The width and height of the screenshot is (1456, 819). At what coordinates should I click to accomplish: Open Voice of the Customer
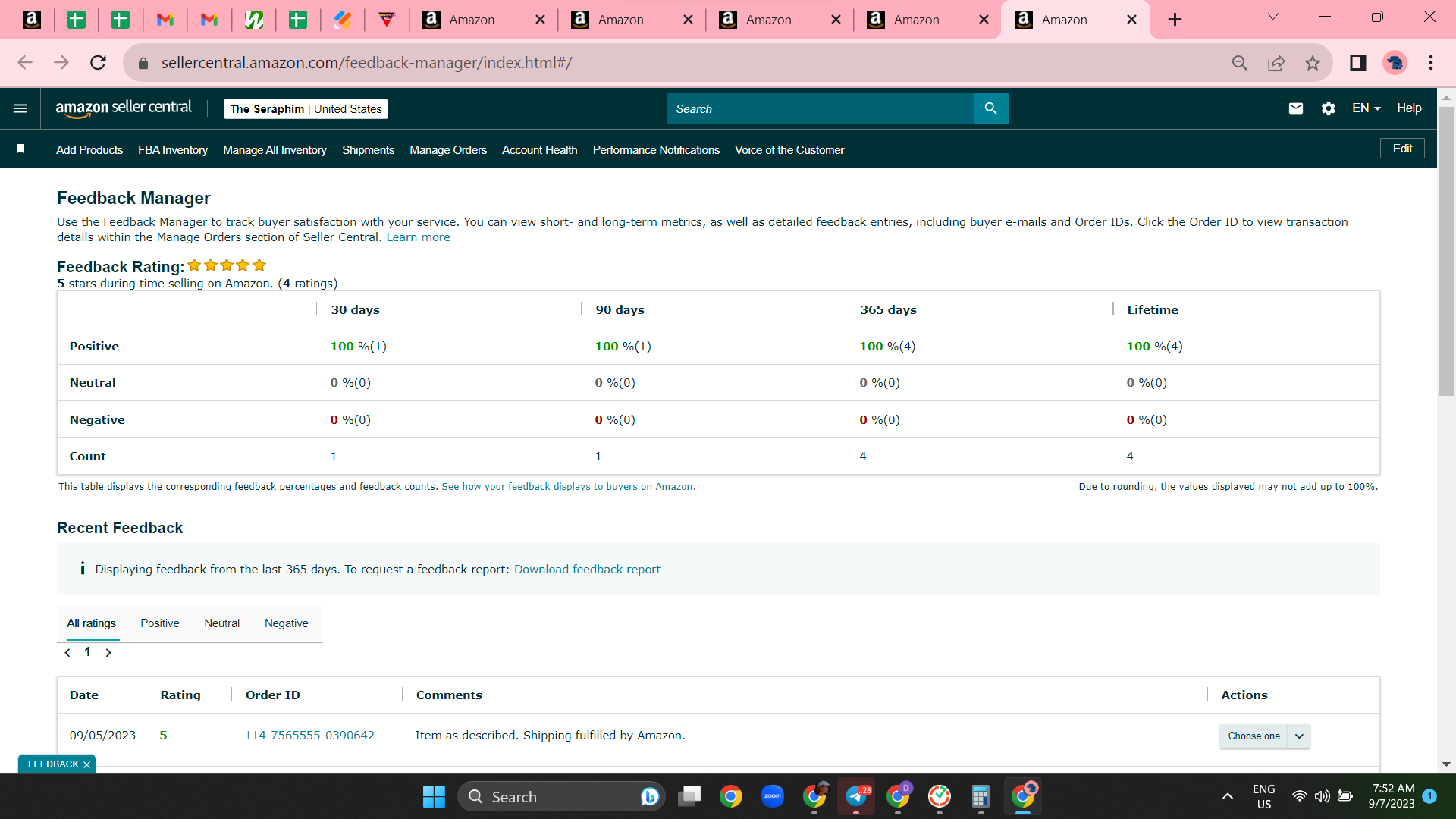(x=789, y=150)
